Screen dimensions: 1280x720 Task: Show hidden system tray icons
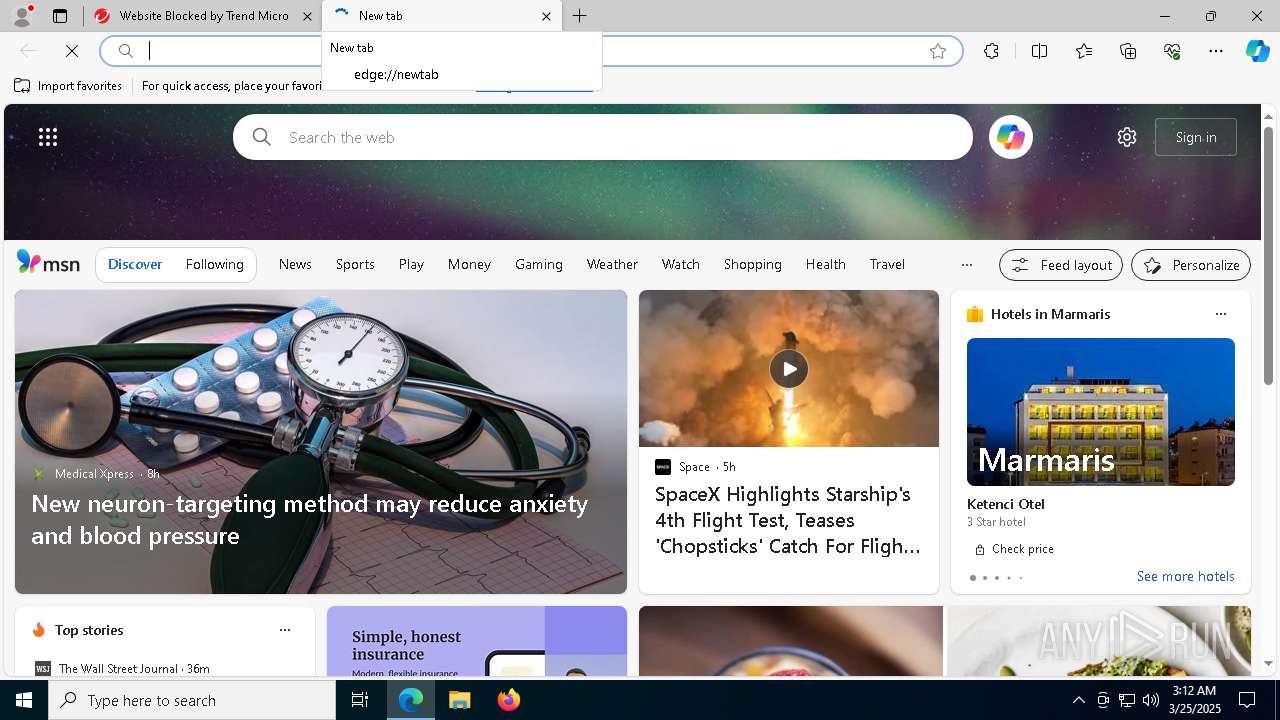pyautogui.click(x=1078, y=700)
